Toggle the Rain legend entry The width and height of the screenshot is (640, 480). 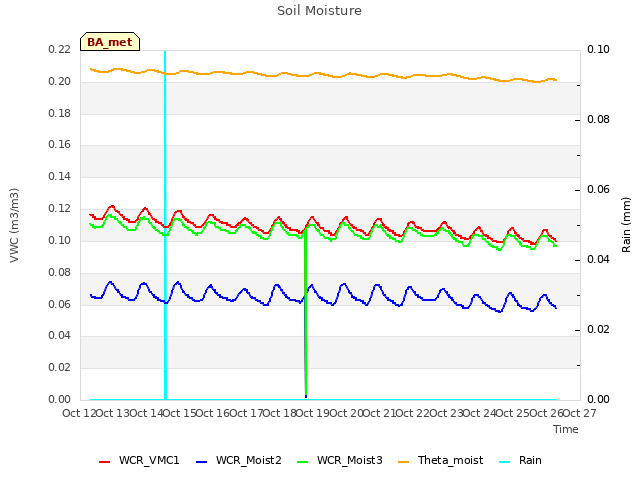coord(521,460)
